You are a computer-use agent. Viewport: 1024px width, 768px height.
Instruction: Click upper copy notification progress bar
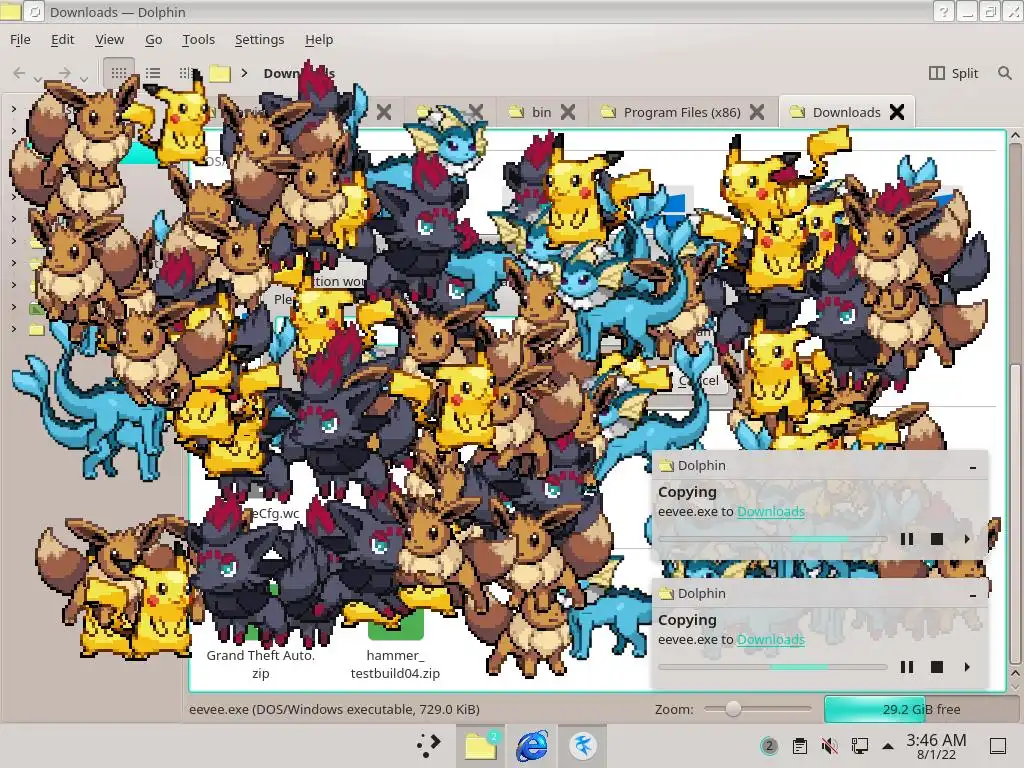point(773,539)
